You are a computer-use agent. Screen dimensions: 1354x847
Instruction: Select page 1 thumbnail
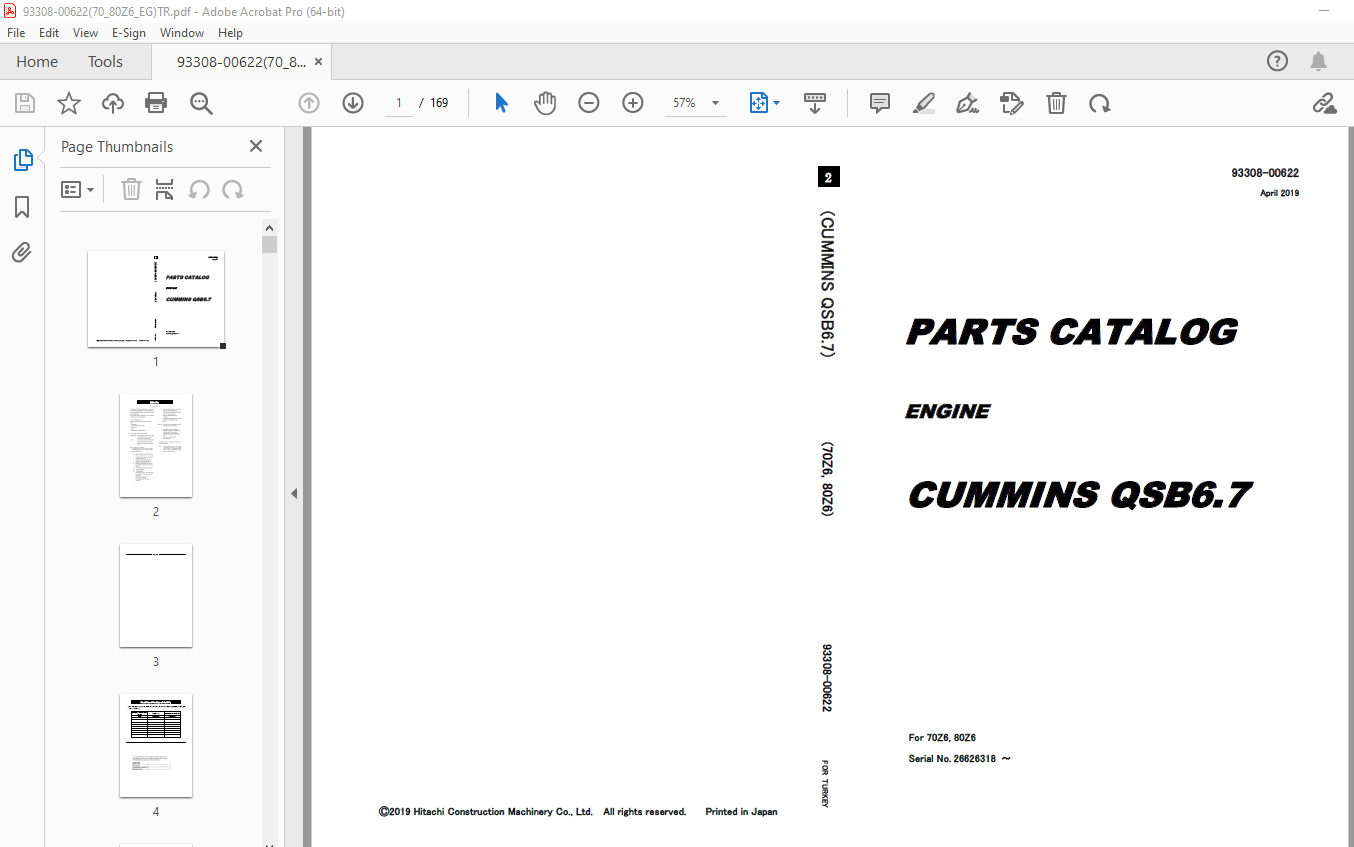[x=156, y=300]
